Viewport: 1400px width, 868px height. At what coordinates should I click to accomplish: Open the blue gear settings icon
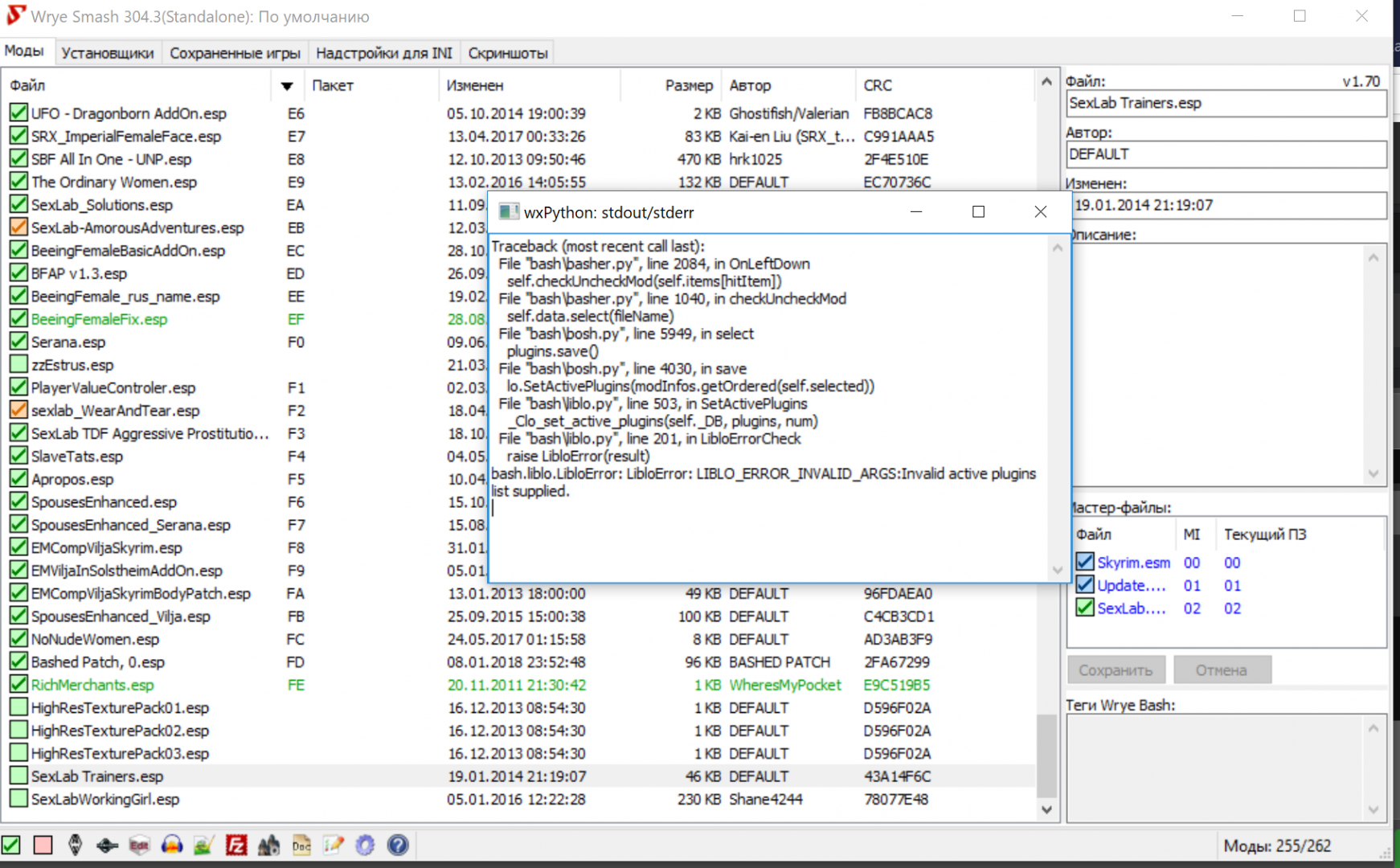click(366, 845)
